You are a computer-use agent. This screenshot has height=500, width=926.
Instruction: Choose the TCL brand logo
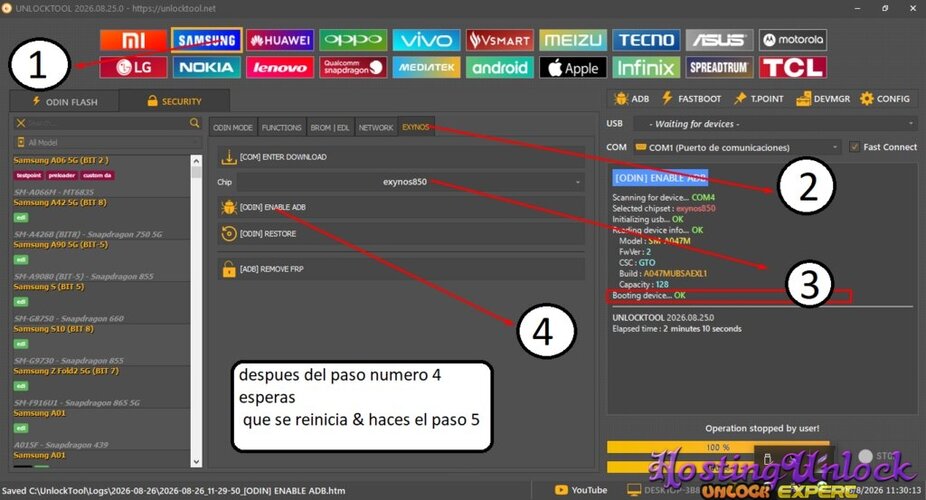coord(793,67)
